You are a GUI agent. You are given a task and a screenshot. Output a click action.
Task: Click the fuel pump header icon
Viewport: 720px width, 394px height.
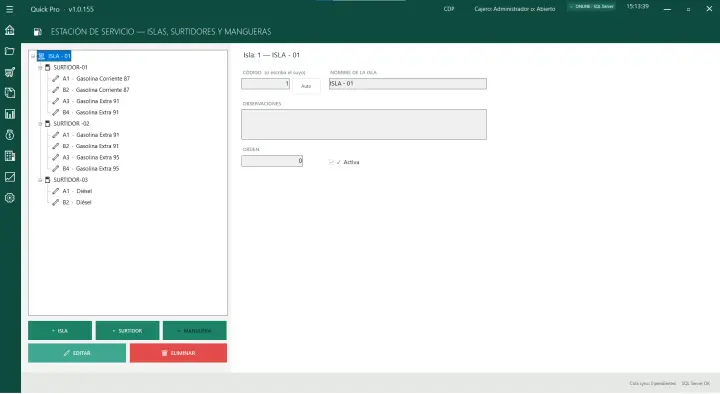tap(38, 32)
